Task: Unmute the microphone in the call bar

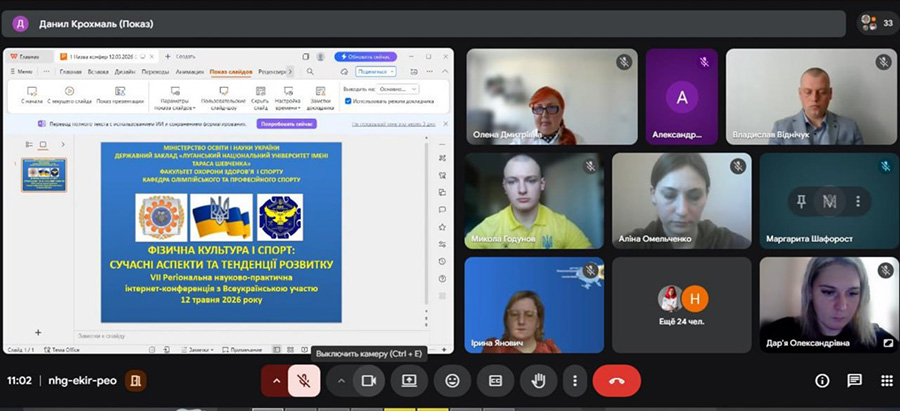Action: click(x=304, y=381)
